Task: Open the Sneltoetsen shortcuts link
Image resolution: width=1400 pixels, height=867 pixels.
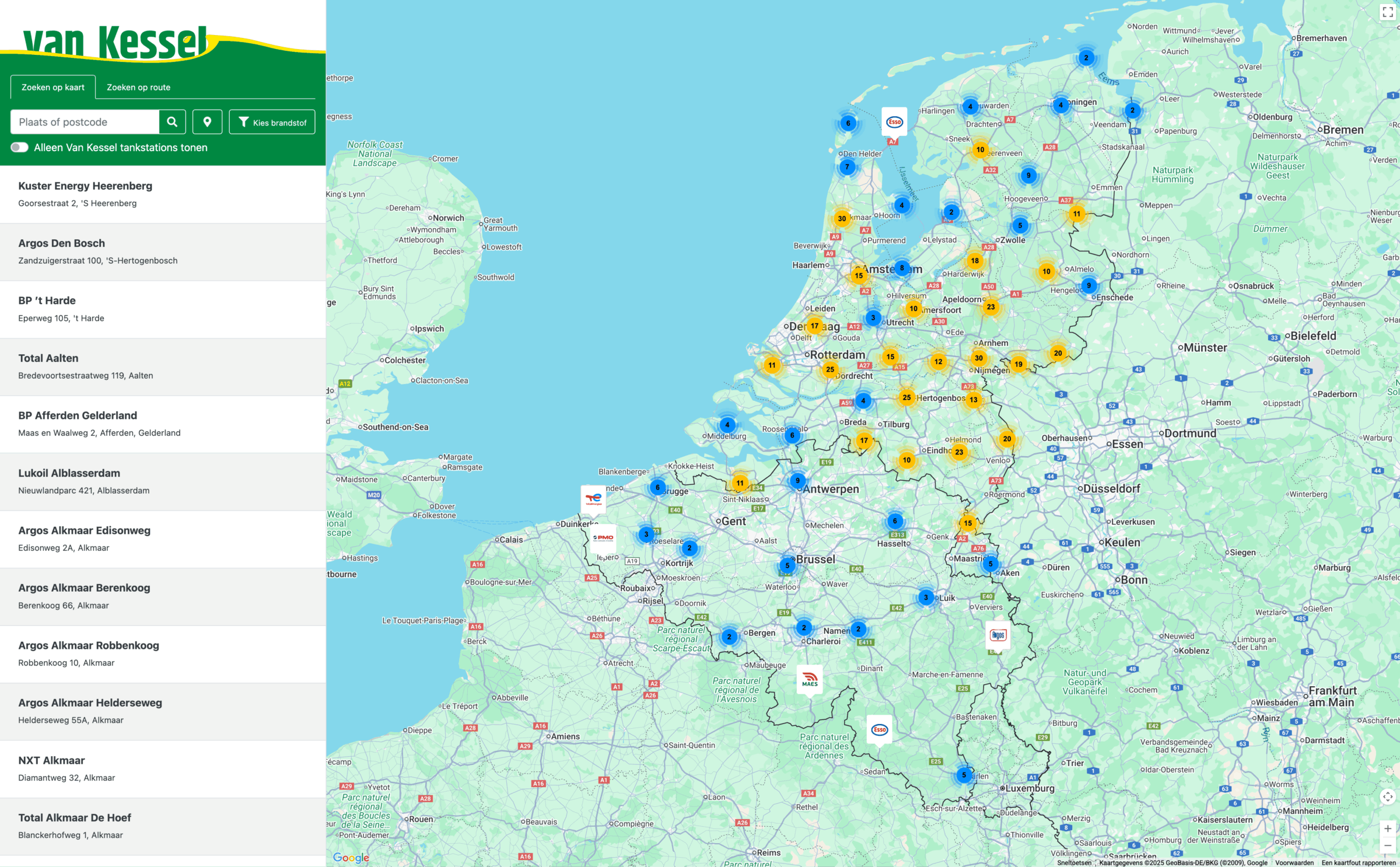Action: click(1074, 863)
